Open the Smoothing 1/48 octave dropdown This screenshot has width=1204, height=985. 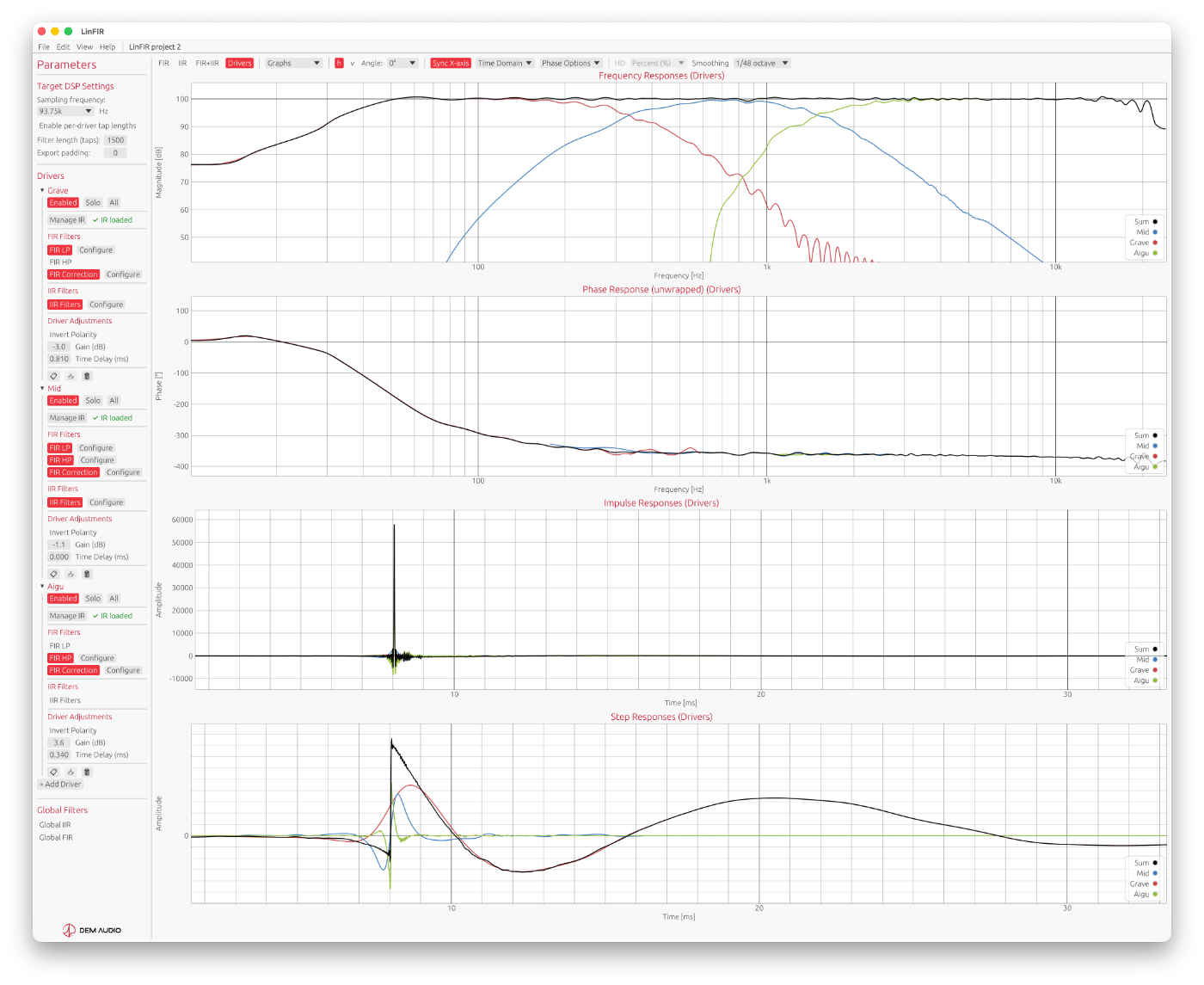pos(761,63)
